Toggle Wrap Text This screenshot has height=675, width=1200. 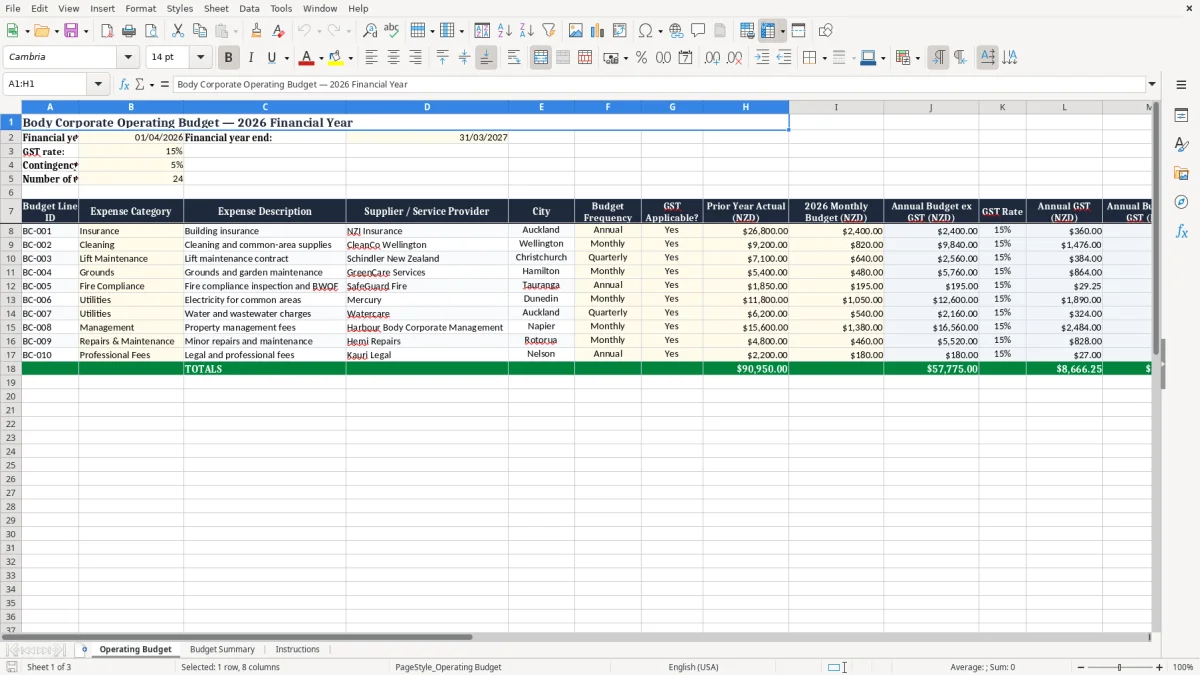click(514, 58)
